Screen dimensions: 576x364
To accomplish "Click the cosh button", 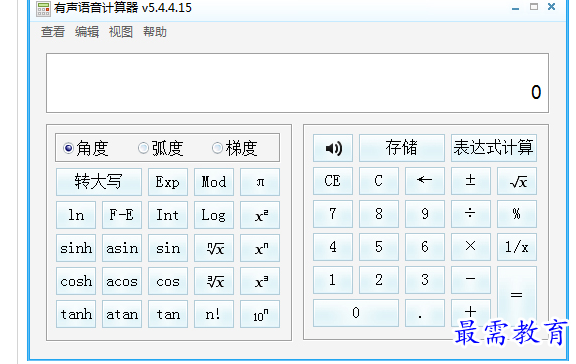I will pos(76,281).
